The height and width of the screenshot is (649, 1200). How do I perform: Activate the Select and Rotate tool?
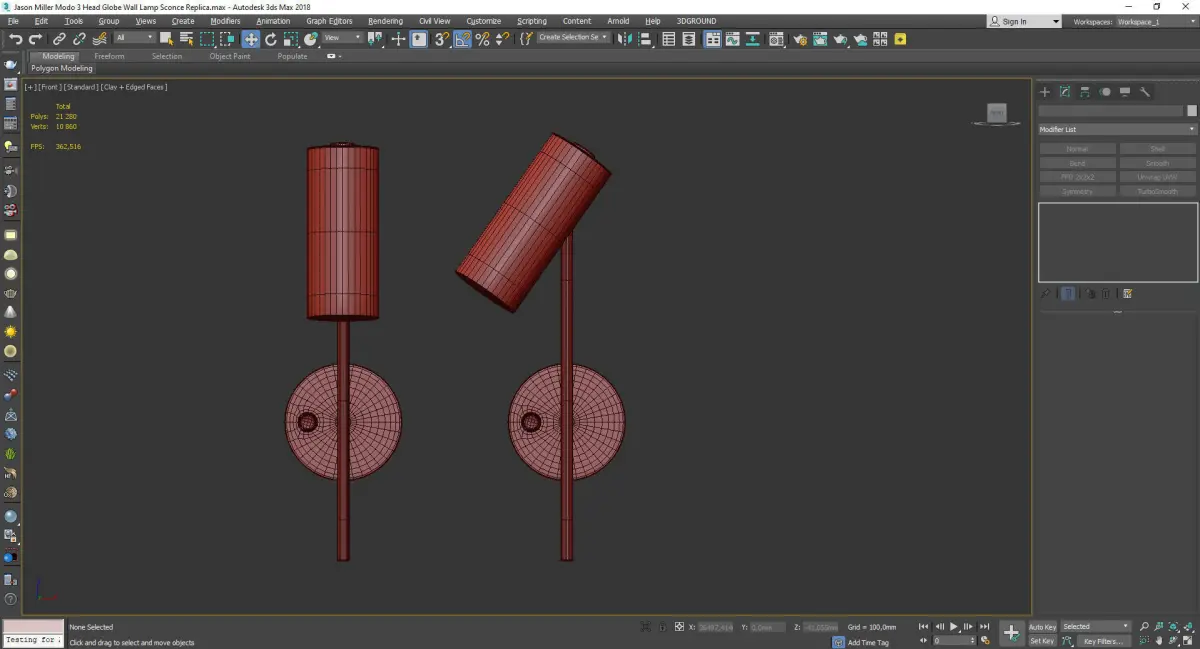click(x=270, y=39)
